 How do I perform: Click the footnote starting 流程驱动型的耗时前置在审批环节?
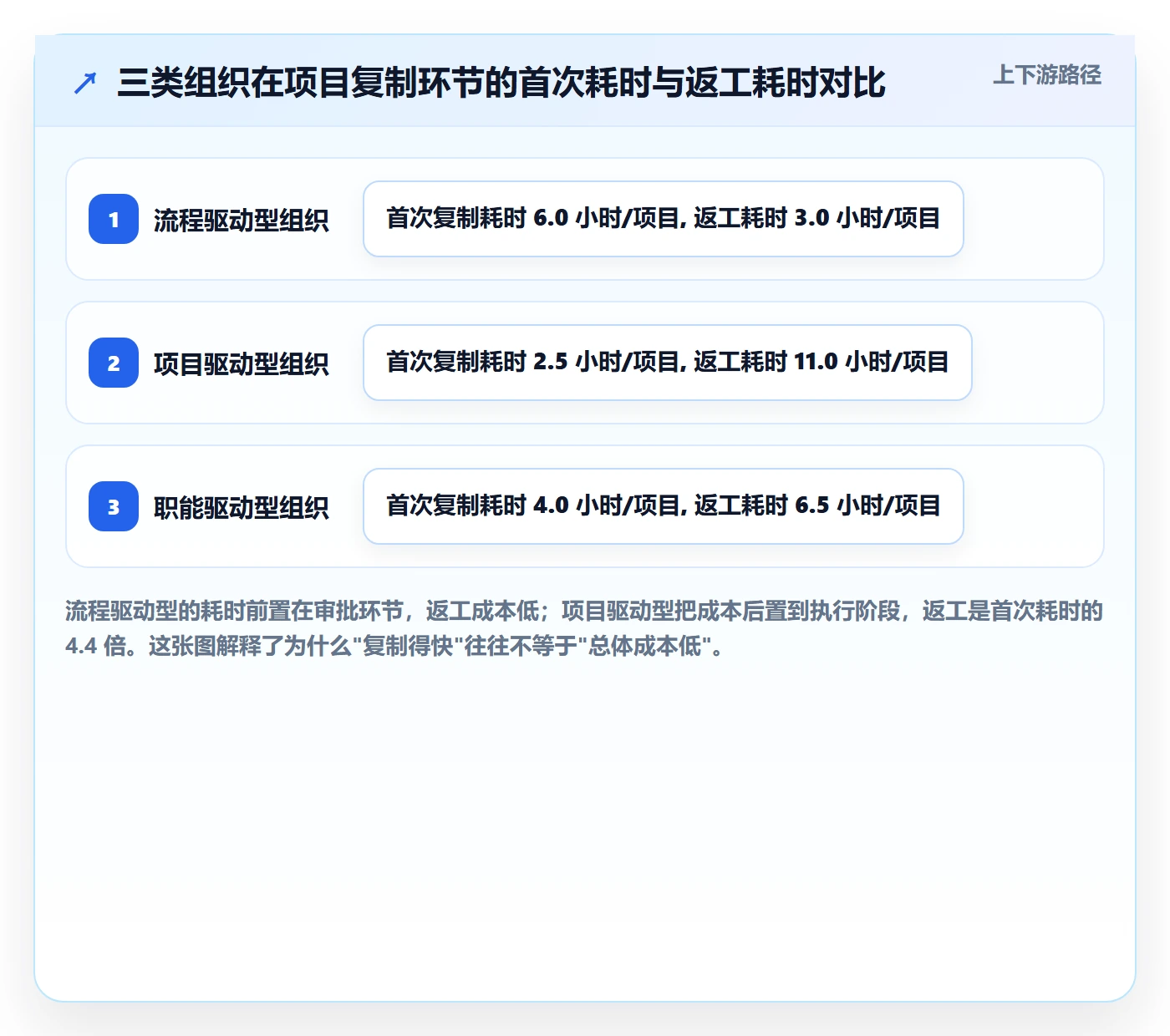tap(584, 628)
